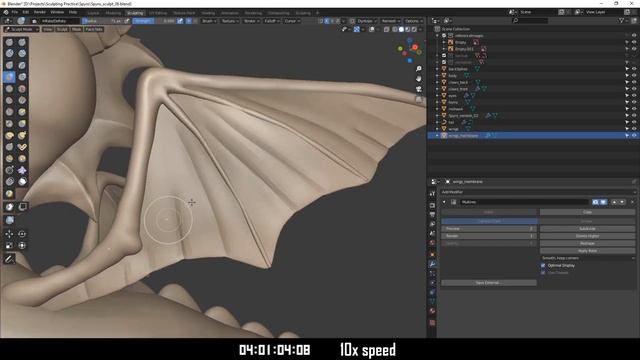Open the Texture settings dropdown
640x360 pixels.
(230, 21)
